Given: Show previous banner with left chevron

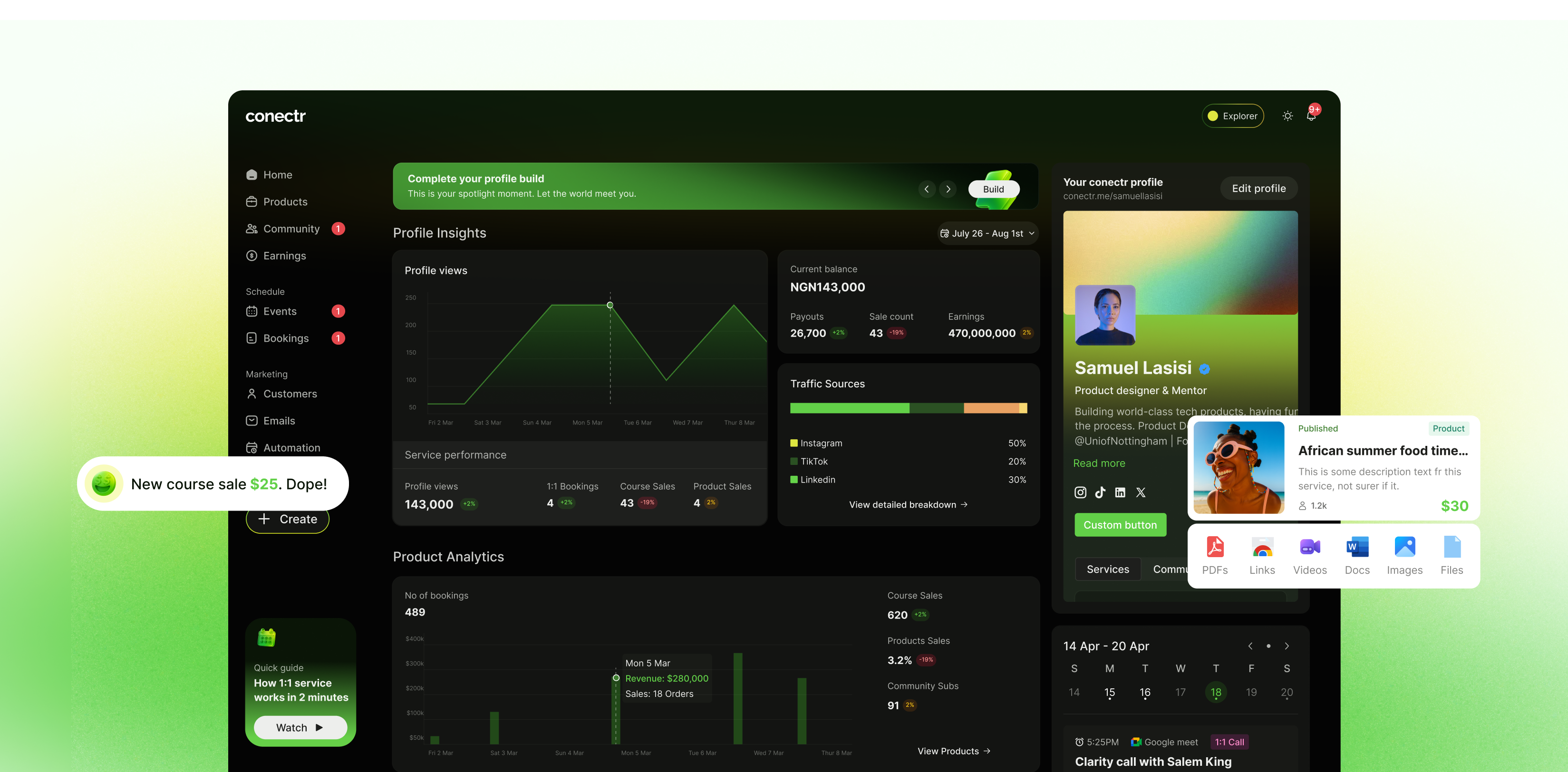Looking at the screenshot, I should 927,189.
